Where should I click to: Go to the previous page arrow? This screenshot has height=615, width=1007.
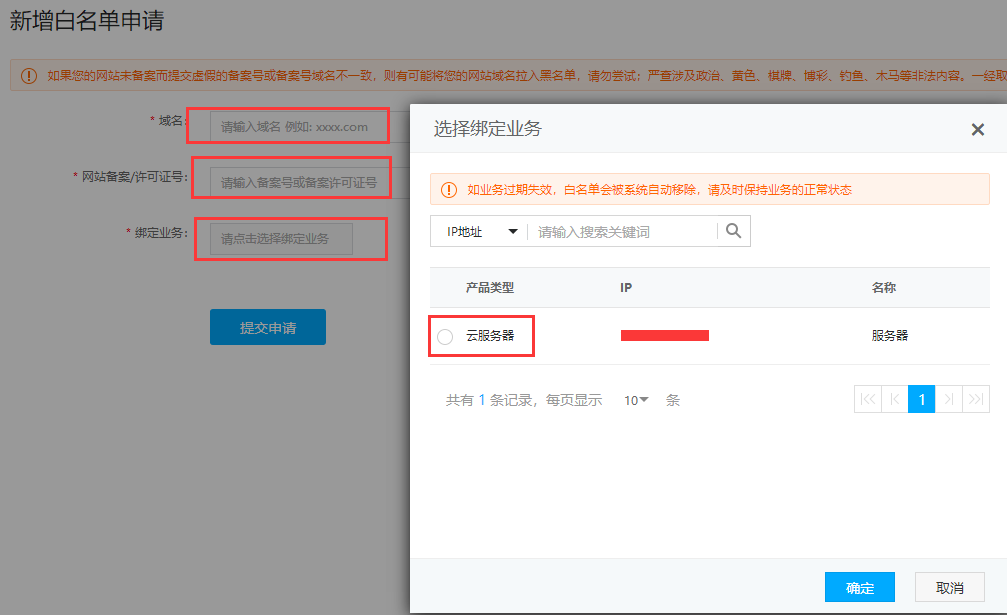(x=894, y=399)
